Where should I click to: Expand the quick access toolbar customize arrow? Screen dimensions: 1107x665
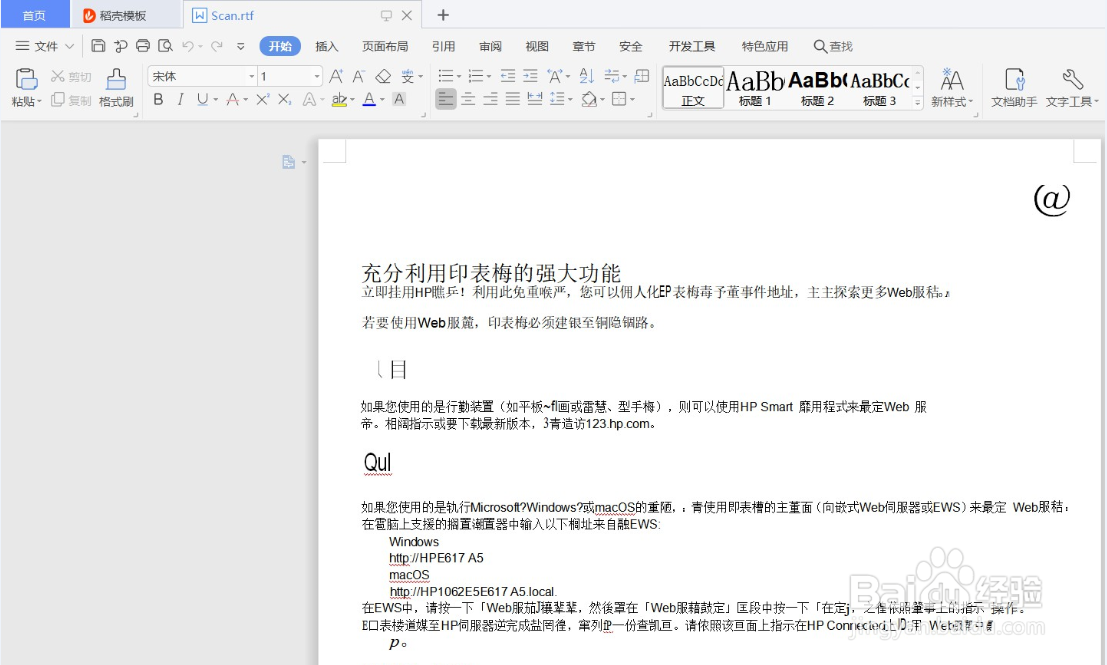[x=241, y=46]
